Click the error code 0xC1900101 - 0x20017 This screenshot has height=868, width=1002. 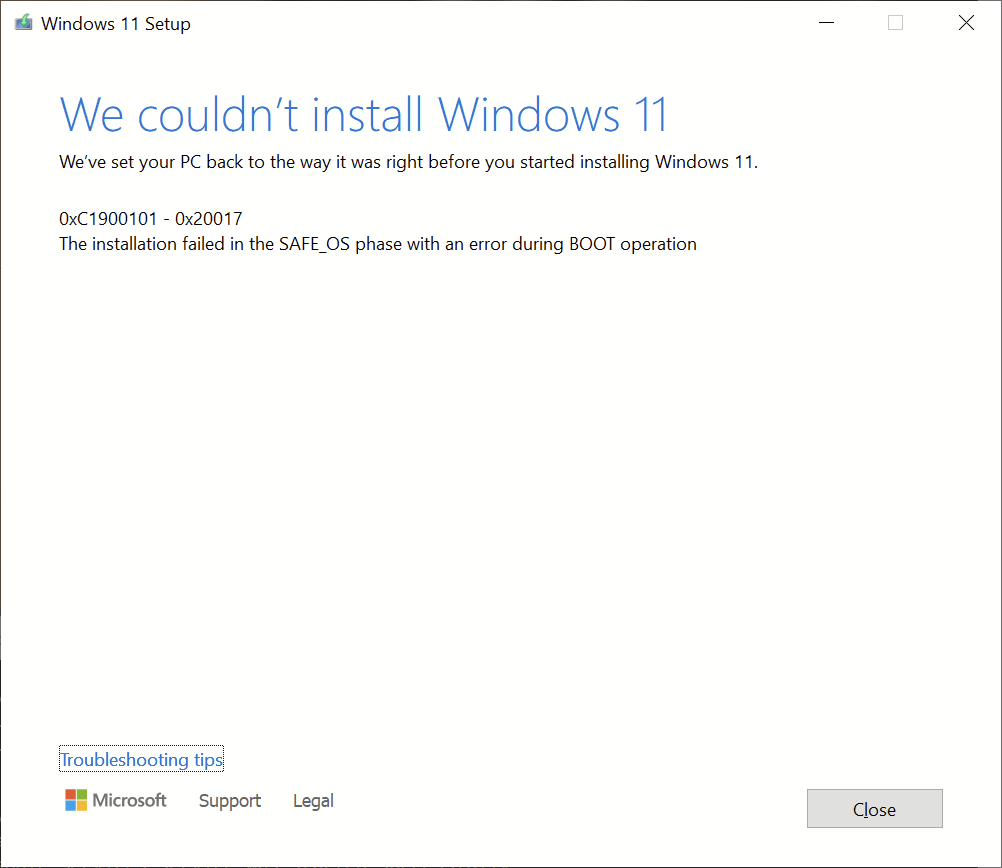[151, 219]
